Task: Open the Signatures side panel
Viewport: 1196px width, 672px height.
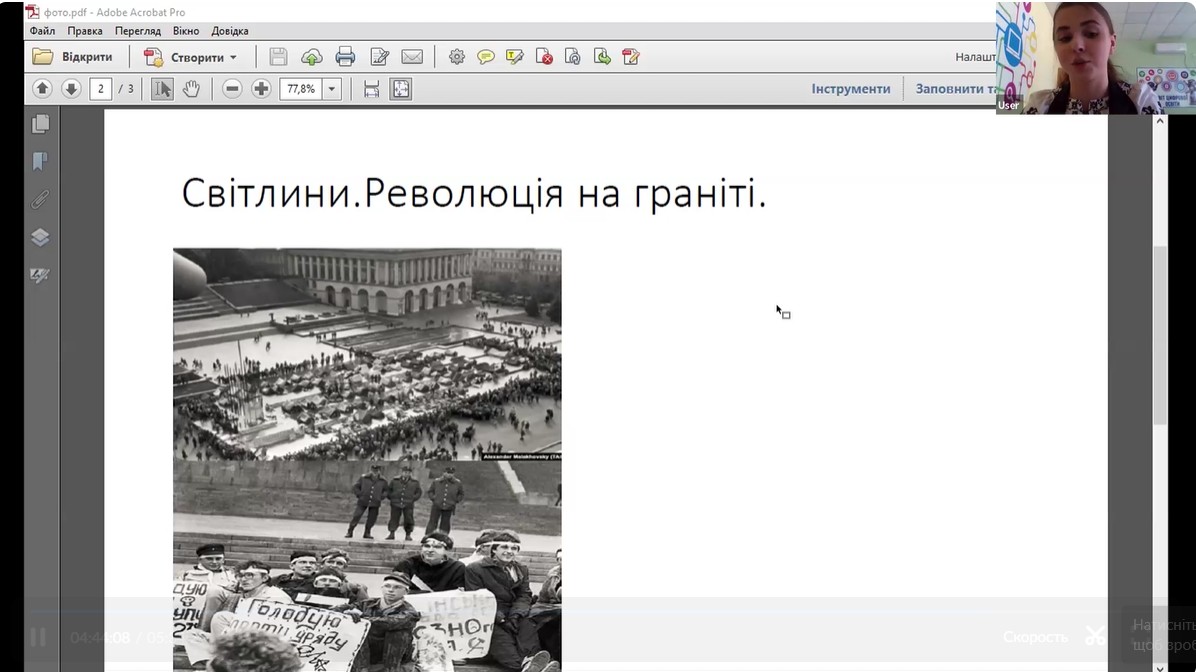Action: (41, 275)
